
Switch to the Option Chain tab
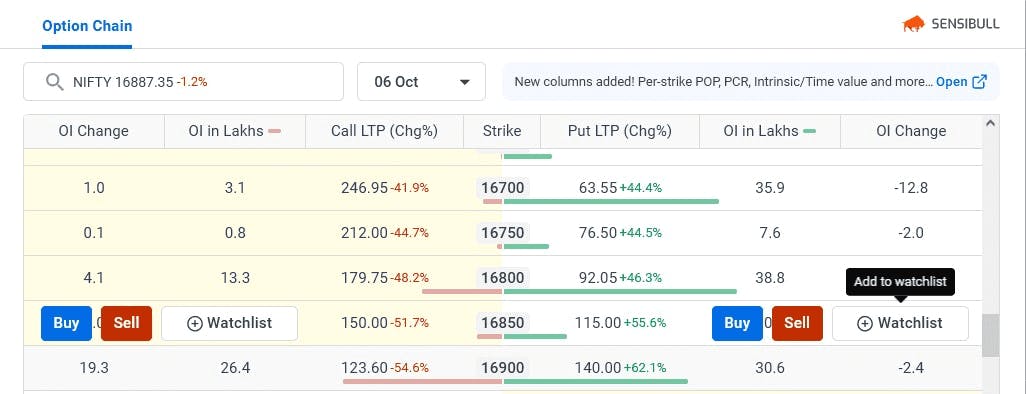click(x=87, y=26)
